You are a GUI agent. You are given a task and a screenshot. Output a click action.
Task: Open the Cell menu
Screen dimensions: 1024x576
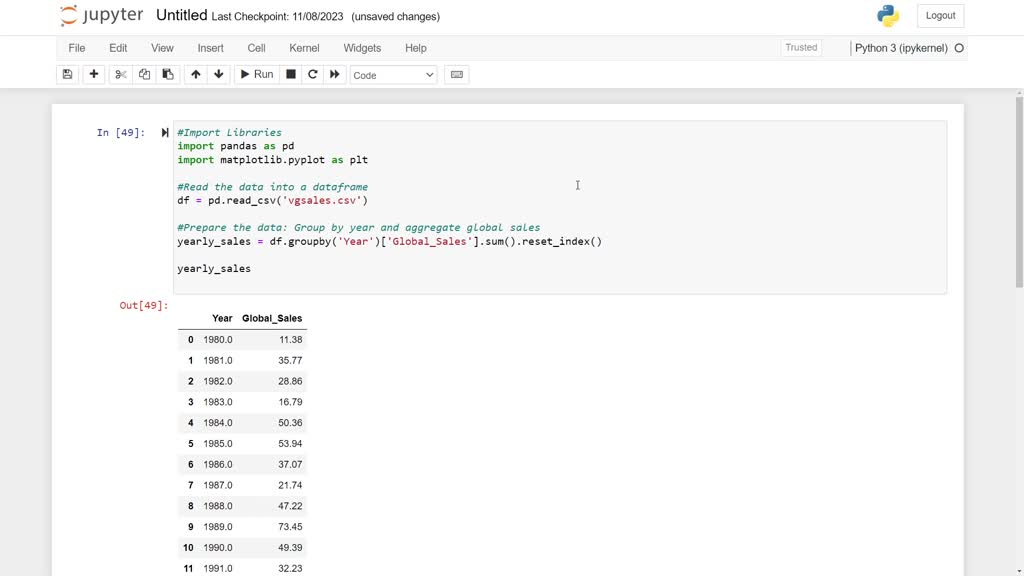(x=256, y=48)
